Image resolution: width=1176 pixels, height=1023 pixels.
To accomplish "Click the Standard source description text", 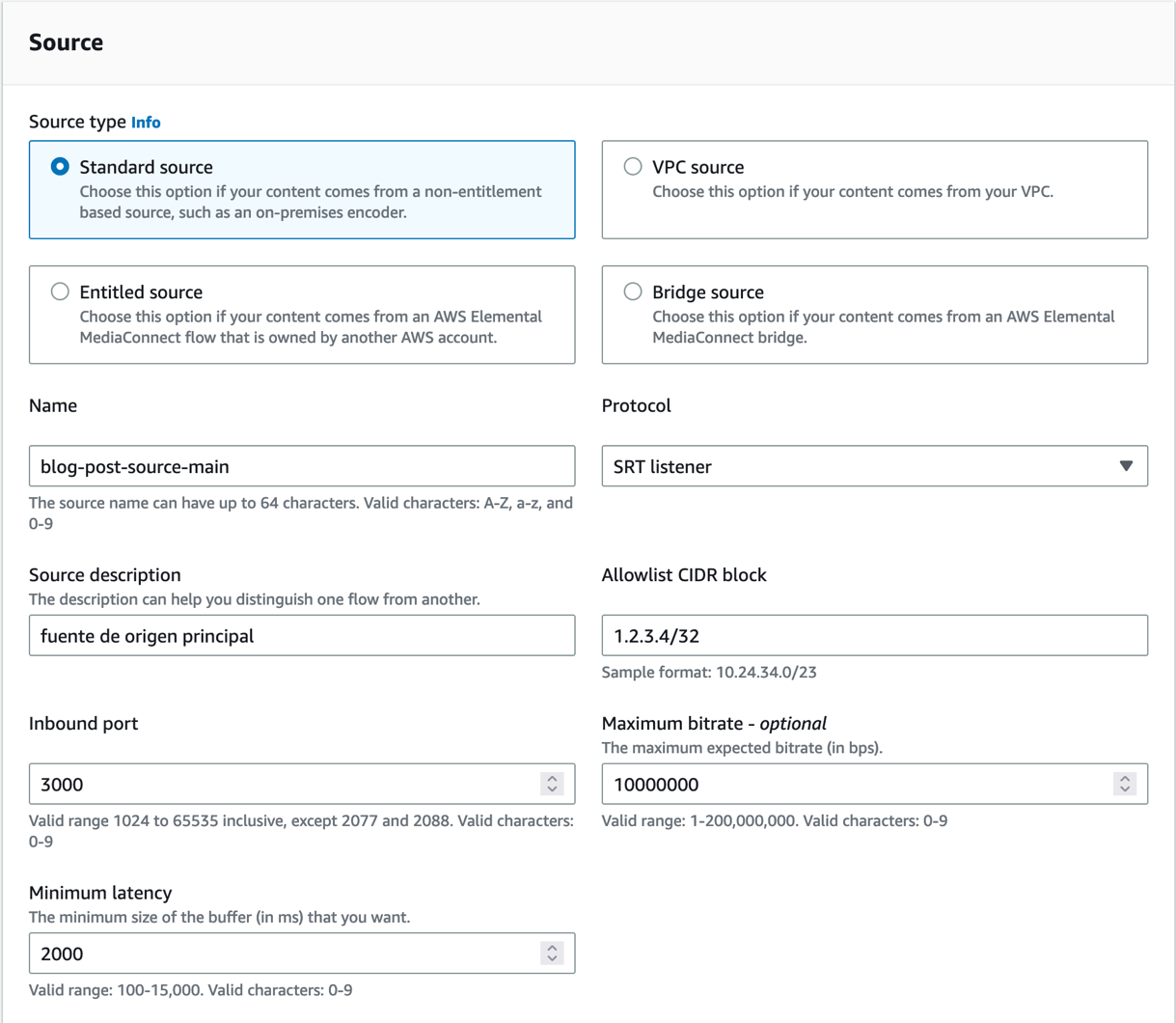I will pos(310,202).
